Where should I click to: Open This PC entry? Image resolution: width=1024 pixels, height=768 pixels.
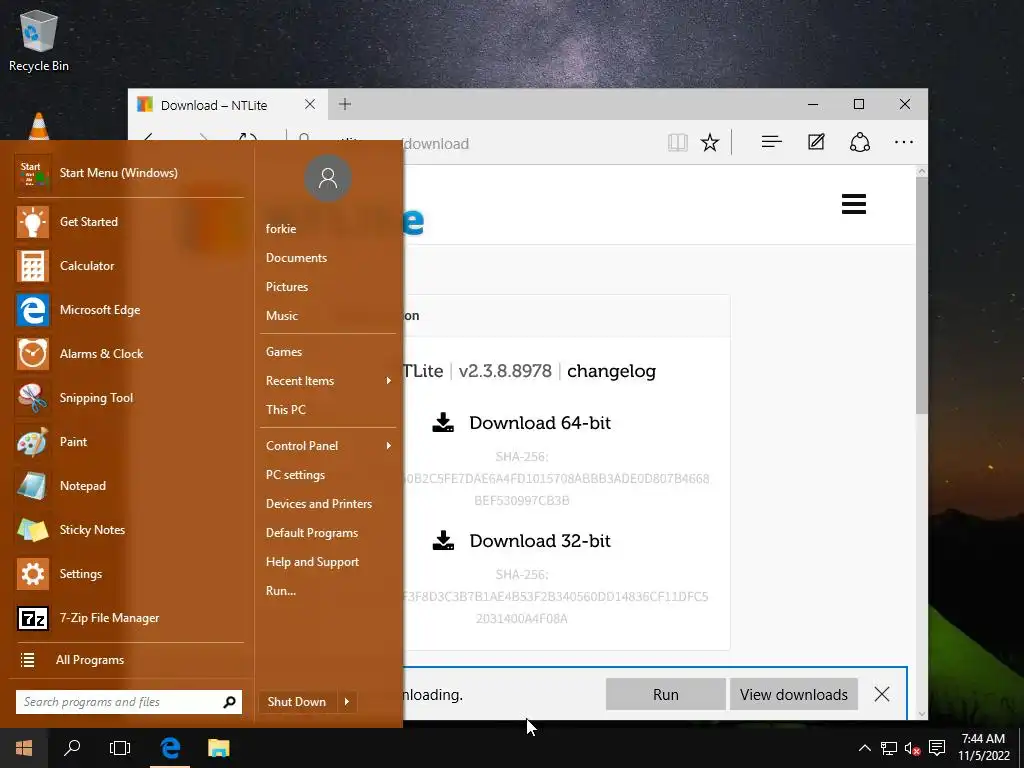tap(285, 409)
